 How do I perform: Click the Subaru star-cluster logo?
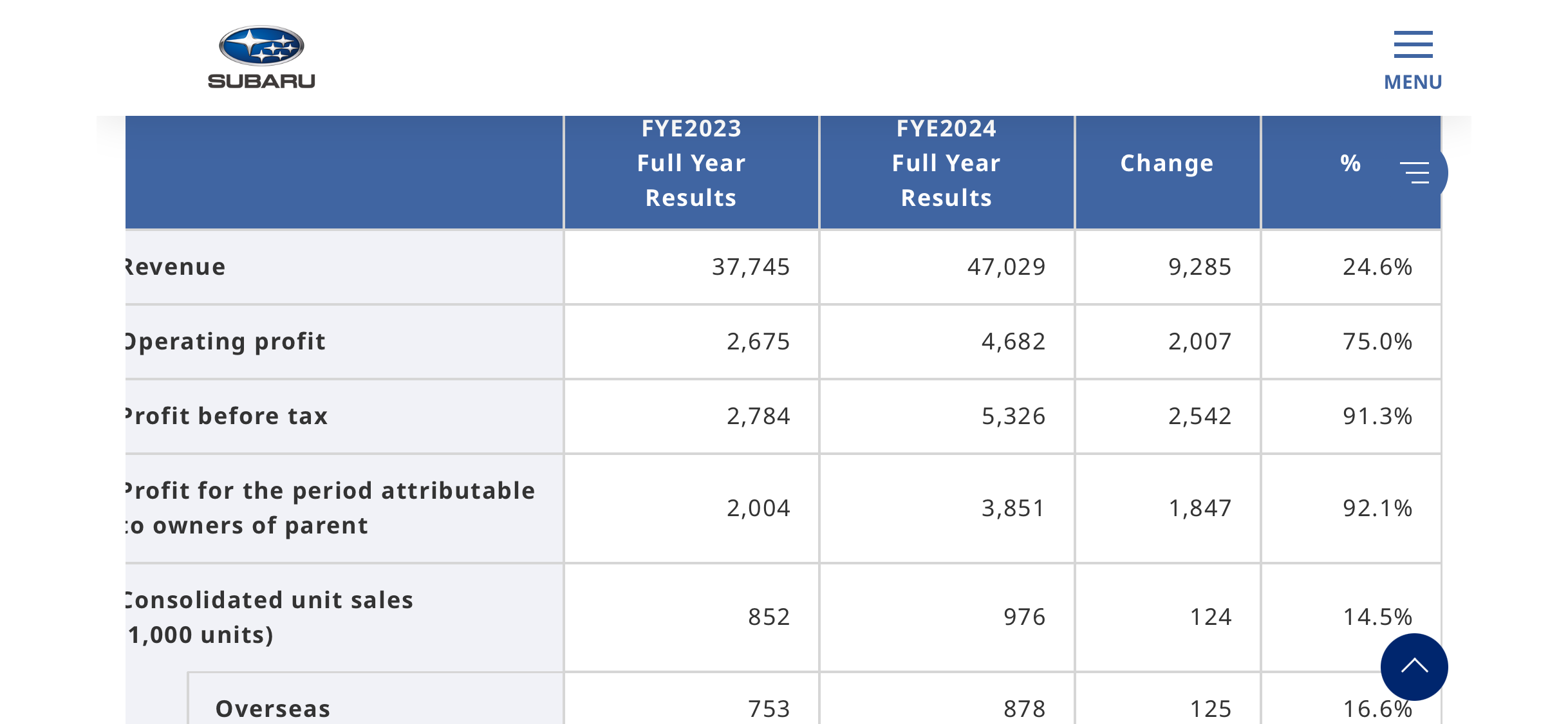coord(261,46)
